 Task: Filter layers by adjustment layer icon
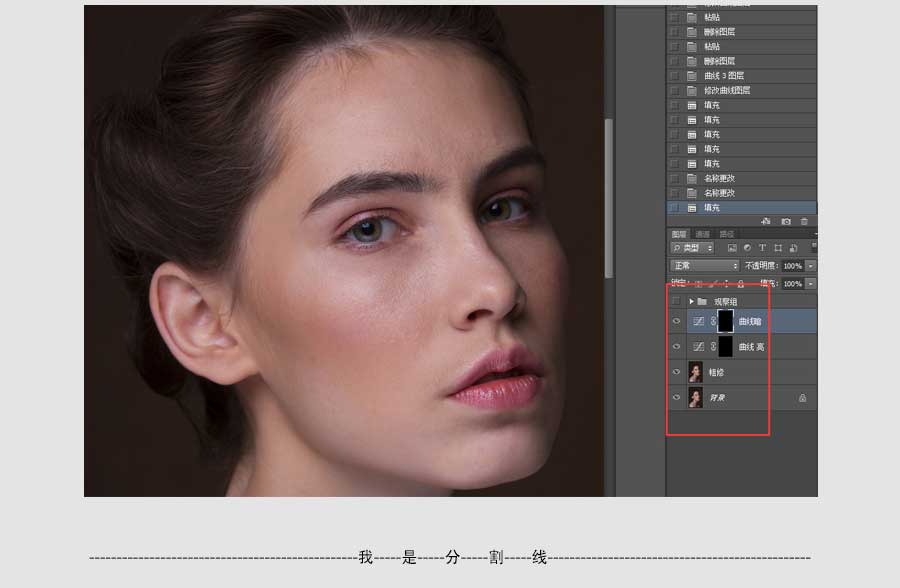pos(747,248)
